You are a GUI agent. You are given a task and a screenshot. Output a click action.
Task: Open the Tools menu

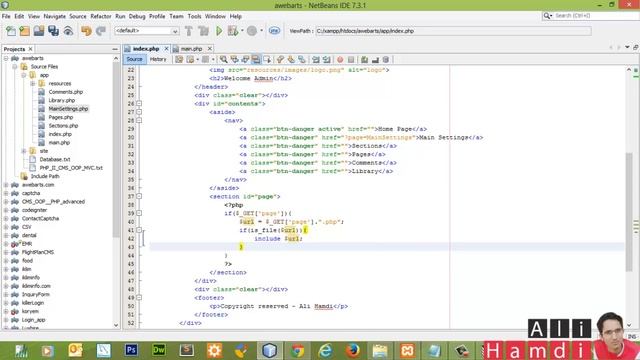click(x=194, y=16)
